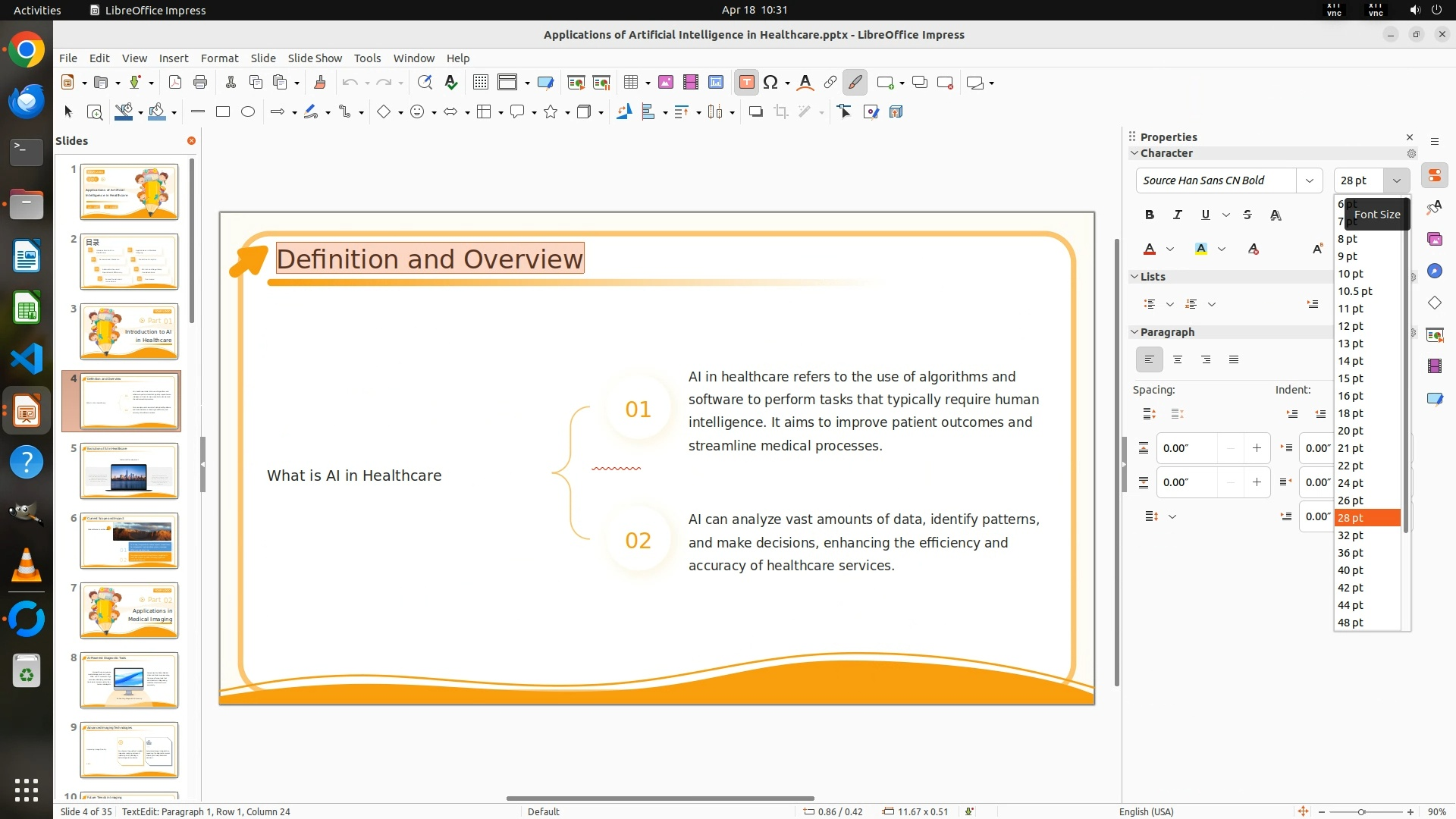Open the Format menu
Viewport: 1456px width, 819px height.
[219, 58]
